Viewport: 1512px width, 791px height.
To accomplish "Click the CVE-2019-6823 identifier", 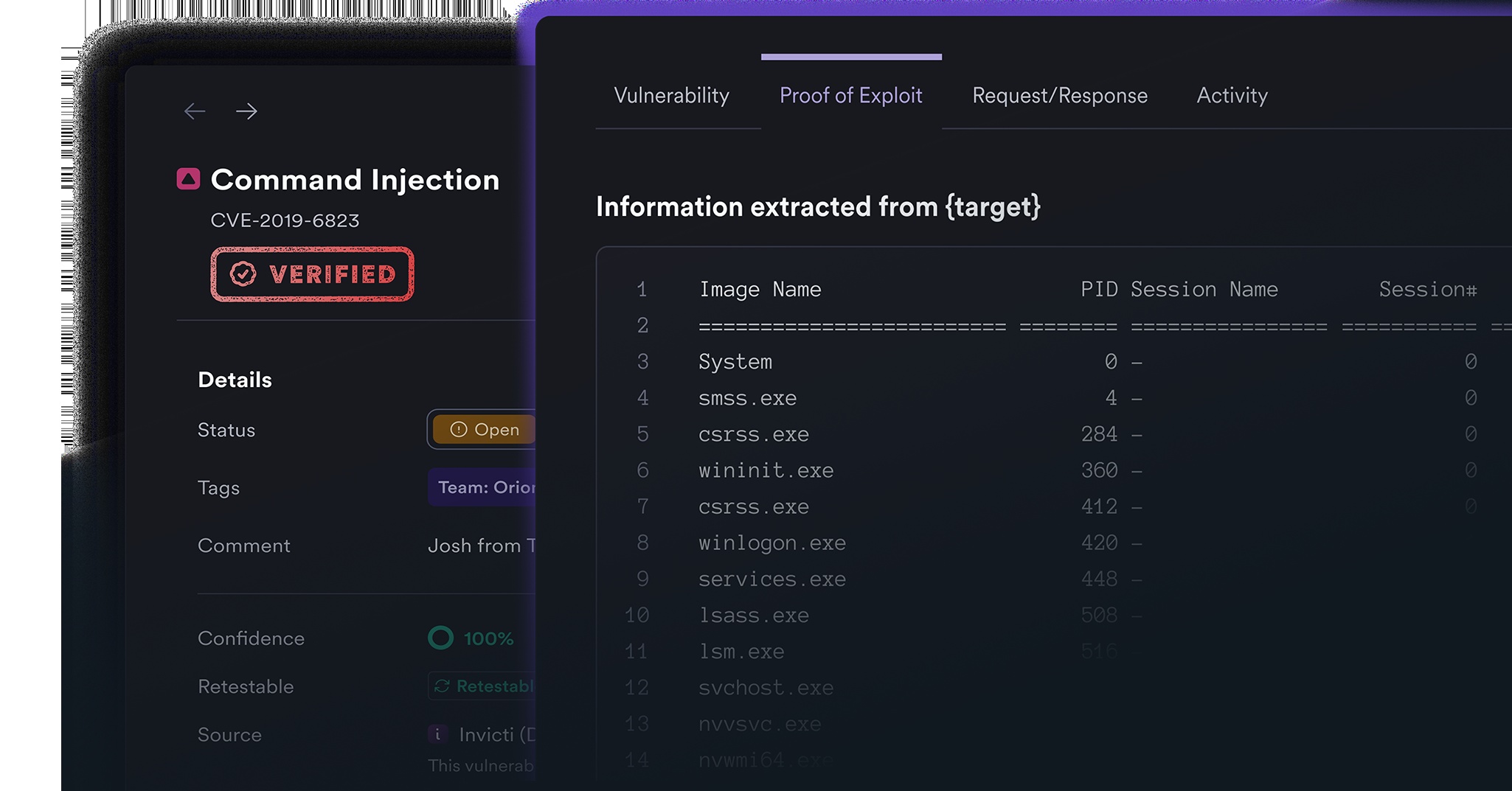I will tap(285, 220).
